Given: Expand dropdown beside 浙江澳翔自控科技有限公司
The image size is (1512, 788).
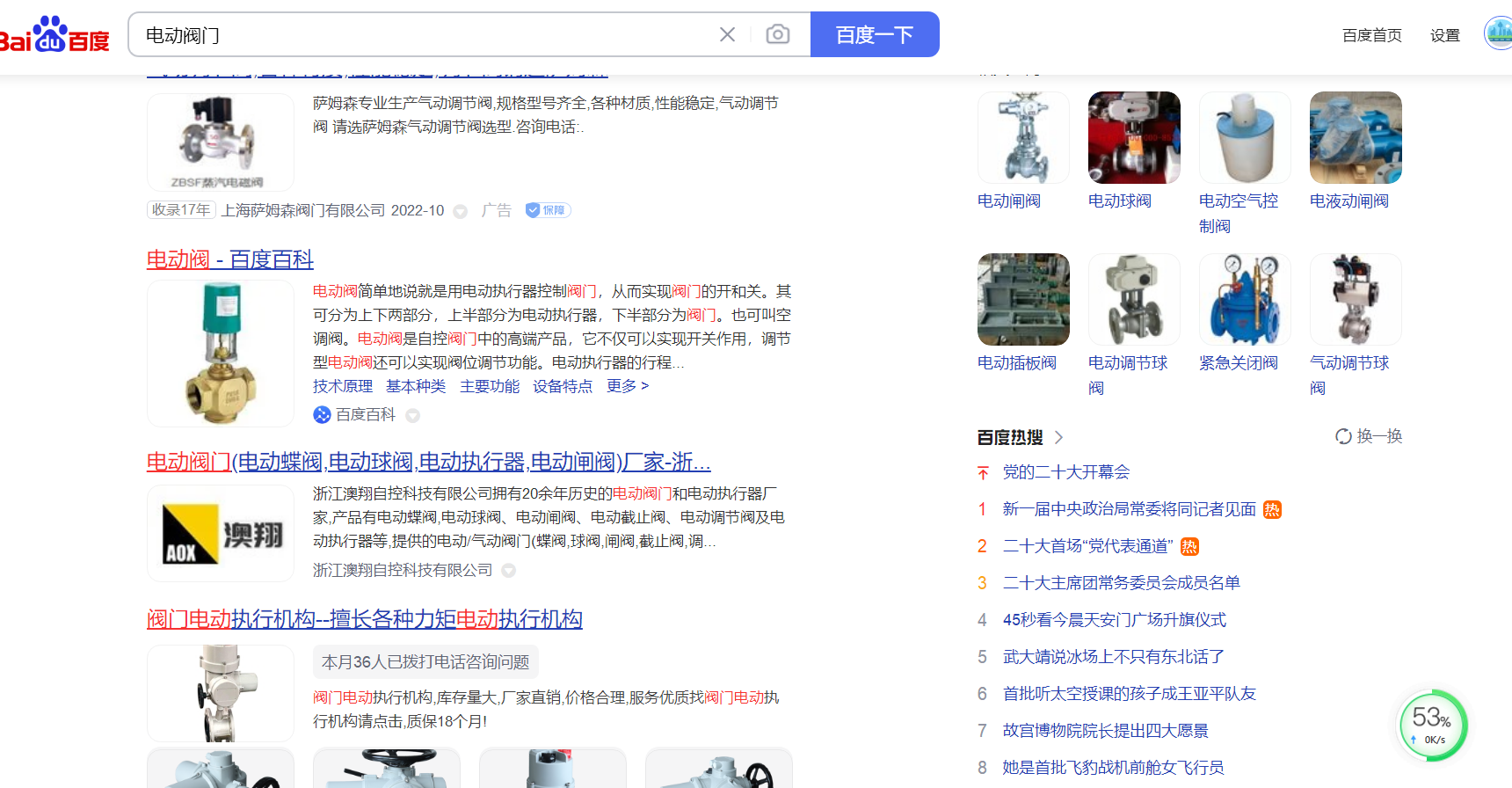Looking at the screenshot, I should tap(508, 571).
